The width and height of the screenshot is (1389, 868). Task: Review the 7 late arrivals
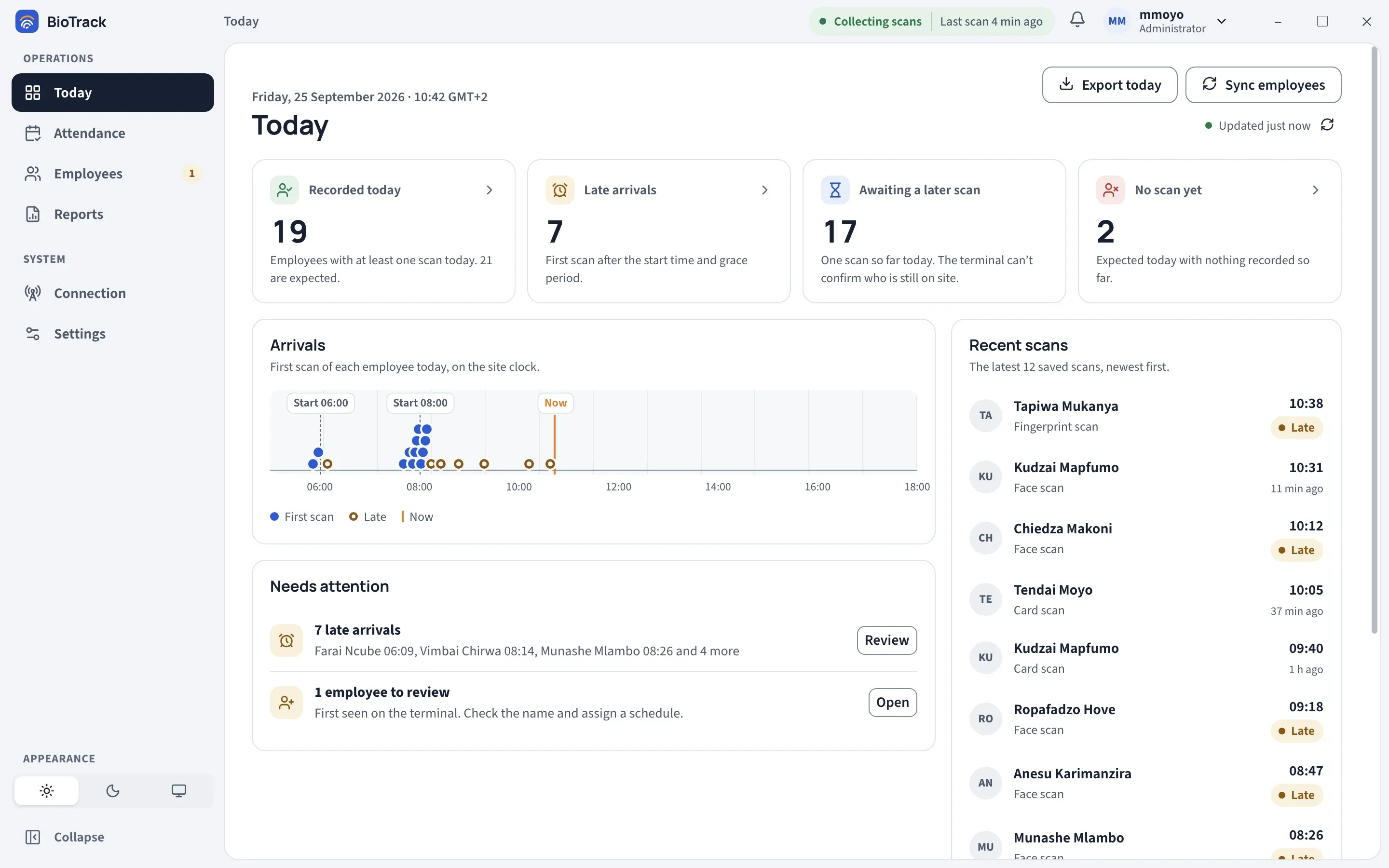[887, 640]
